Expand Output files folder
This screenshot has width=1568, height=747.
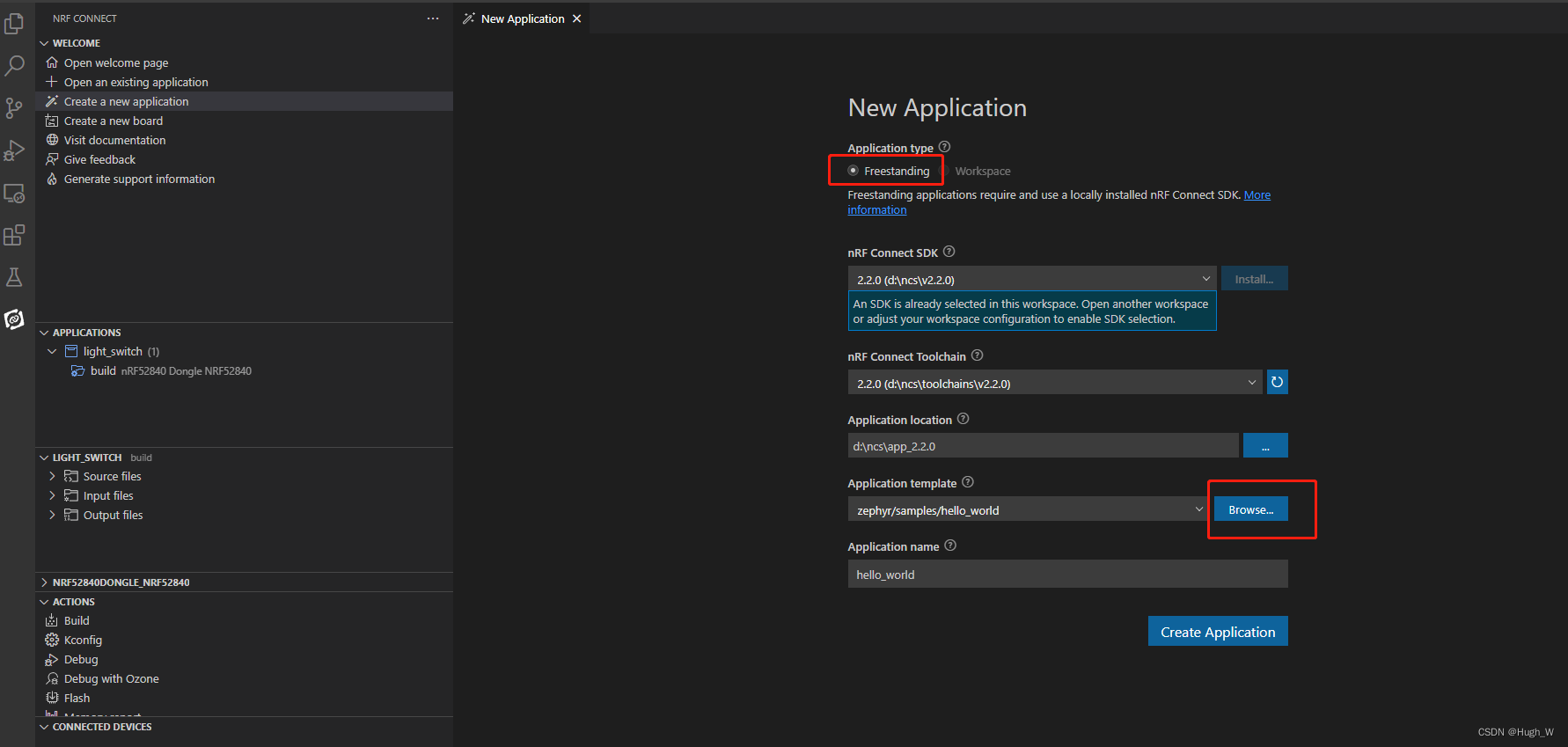pyautogui.click(x=52, y=515)
